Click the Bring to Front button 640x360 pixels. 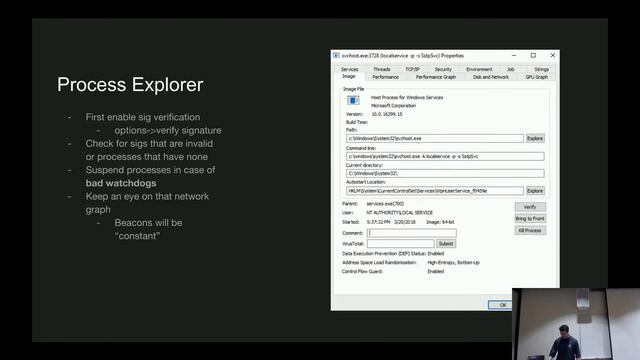[530, 219]
